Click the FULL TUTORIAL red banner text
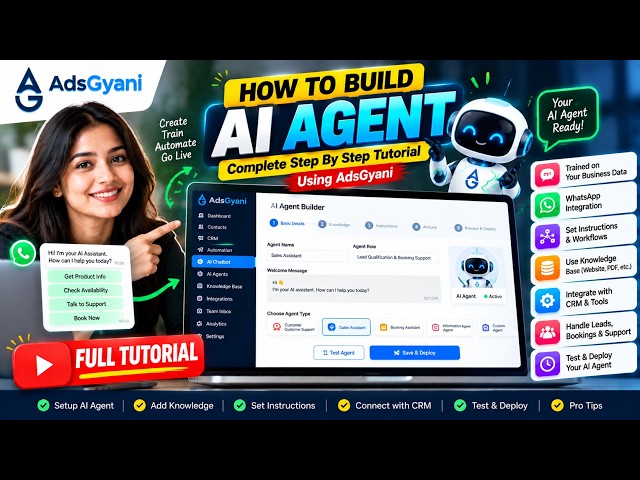 (137, 355)
